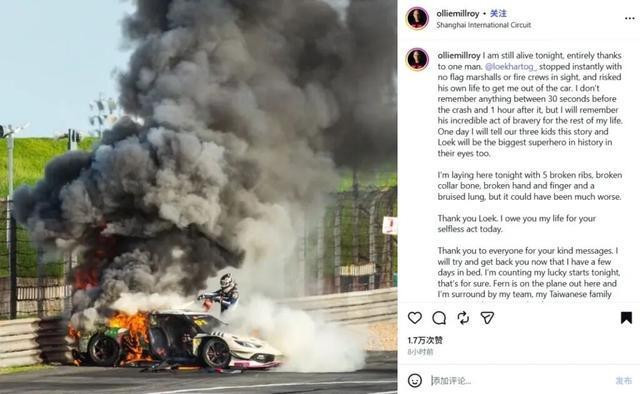Click the caption text block
The height and width of the screenshot is (394, 640).
pyautogui.click(x=530, y=175)
